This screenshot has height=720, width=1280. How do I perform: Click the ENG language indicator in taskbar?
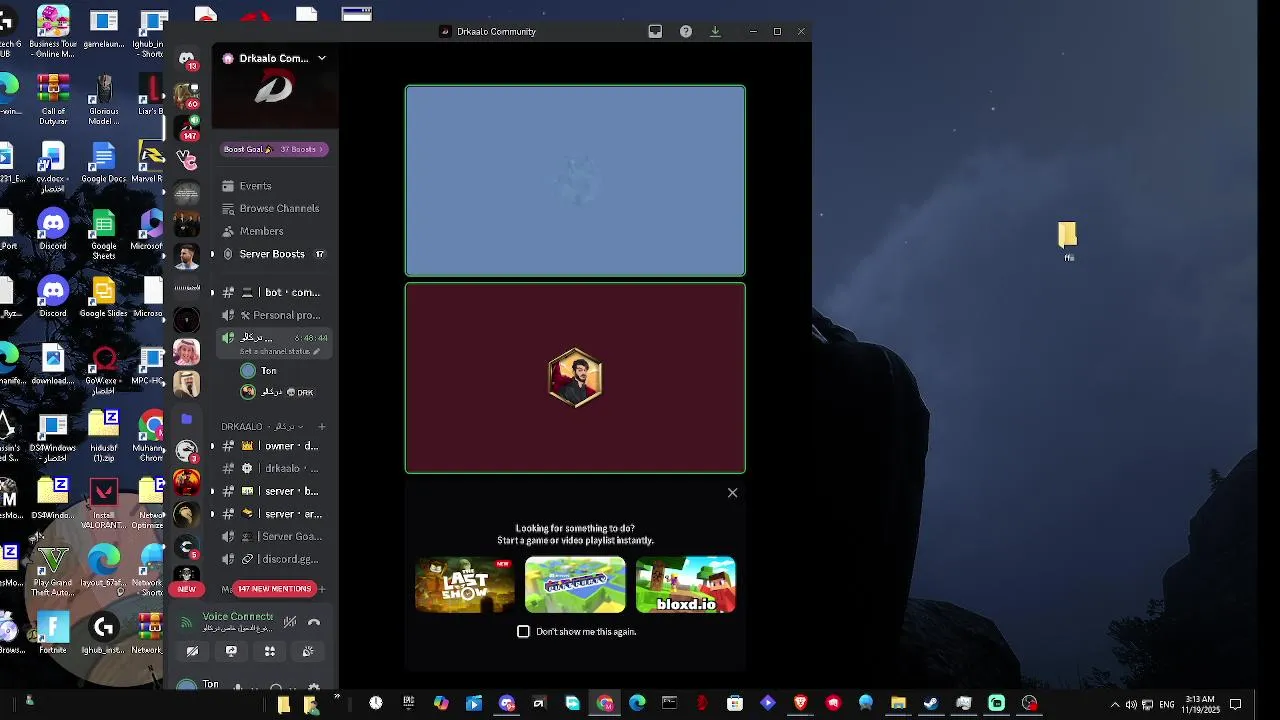point(1167,704)
